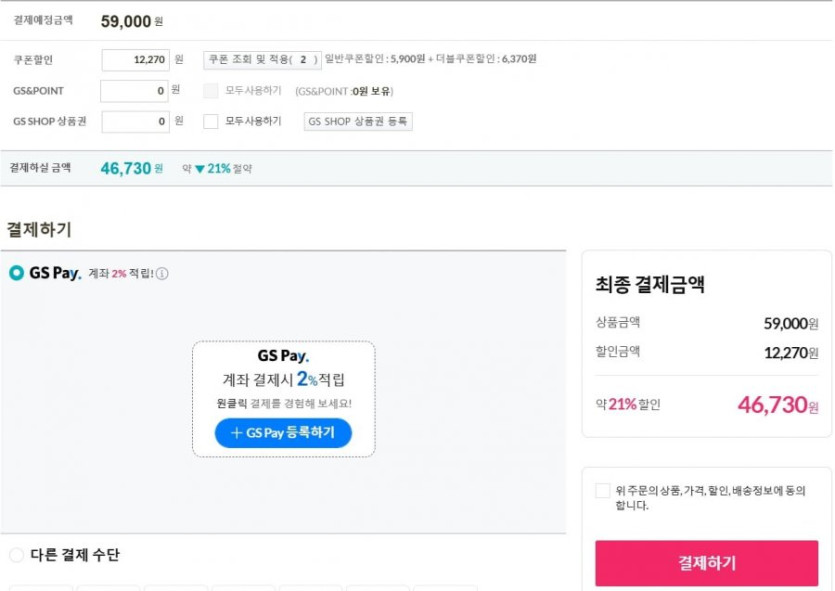
Task: Tick the order info agreement checkbox
Action: 602,491
